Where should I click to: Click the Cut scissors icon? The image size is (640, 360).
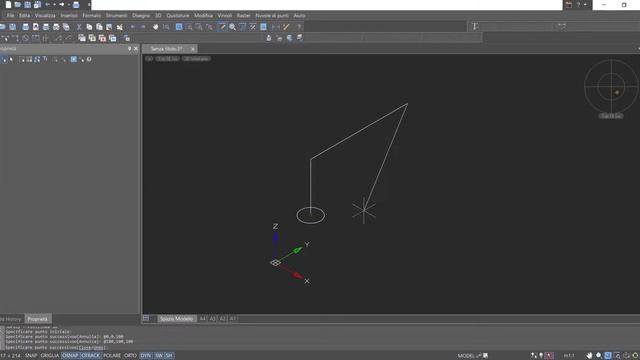tap(79, 27)
